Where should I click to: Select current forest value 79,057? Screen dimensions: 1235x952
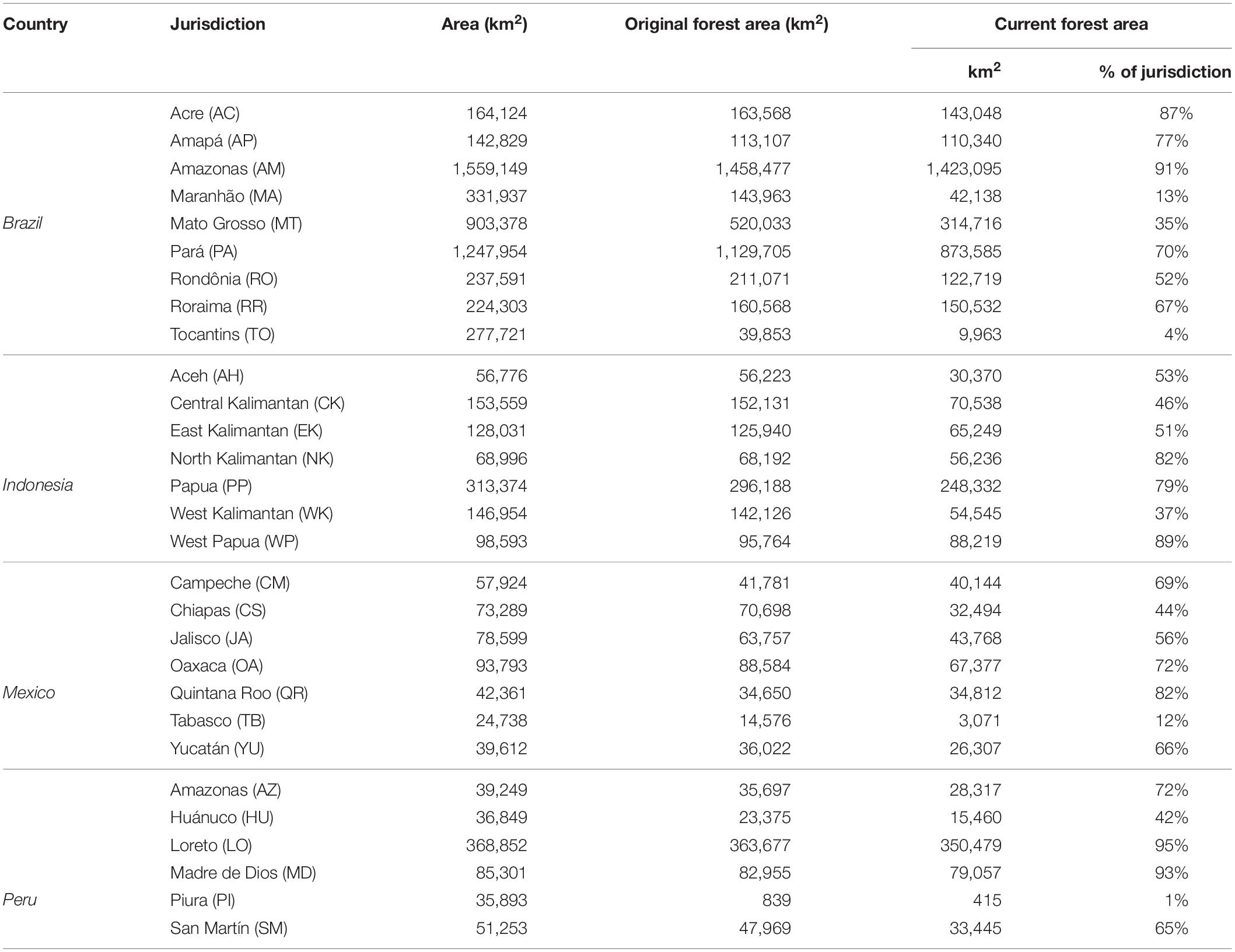click(975, 873)
